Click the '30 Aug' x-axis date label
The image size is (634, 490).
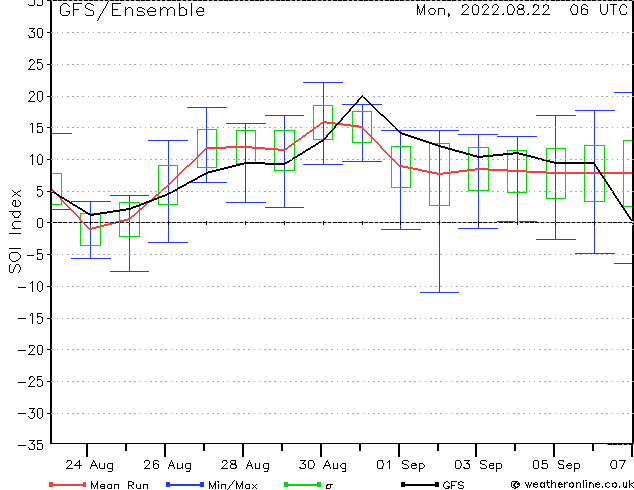point(323,465)
